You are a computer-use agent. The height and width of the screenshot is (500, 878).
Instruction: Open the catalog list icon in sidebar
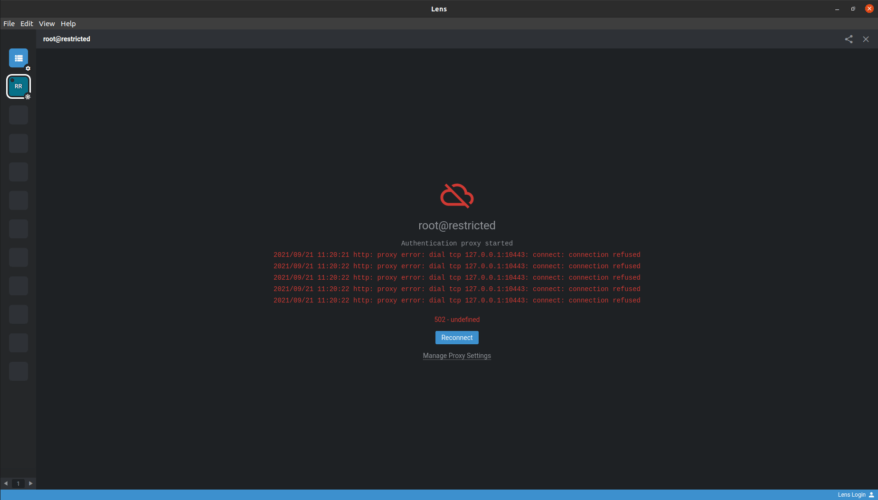pos(18,58)
